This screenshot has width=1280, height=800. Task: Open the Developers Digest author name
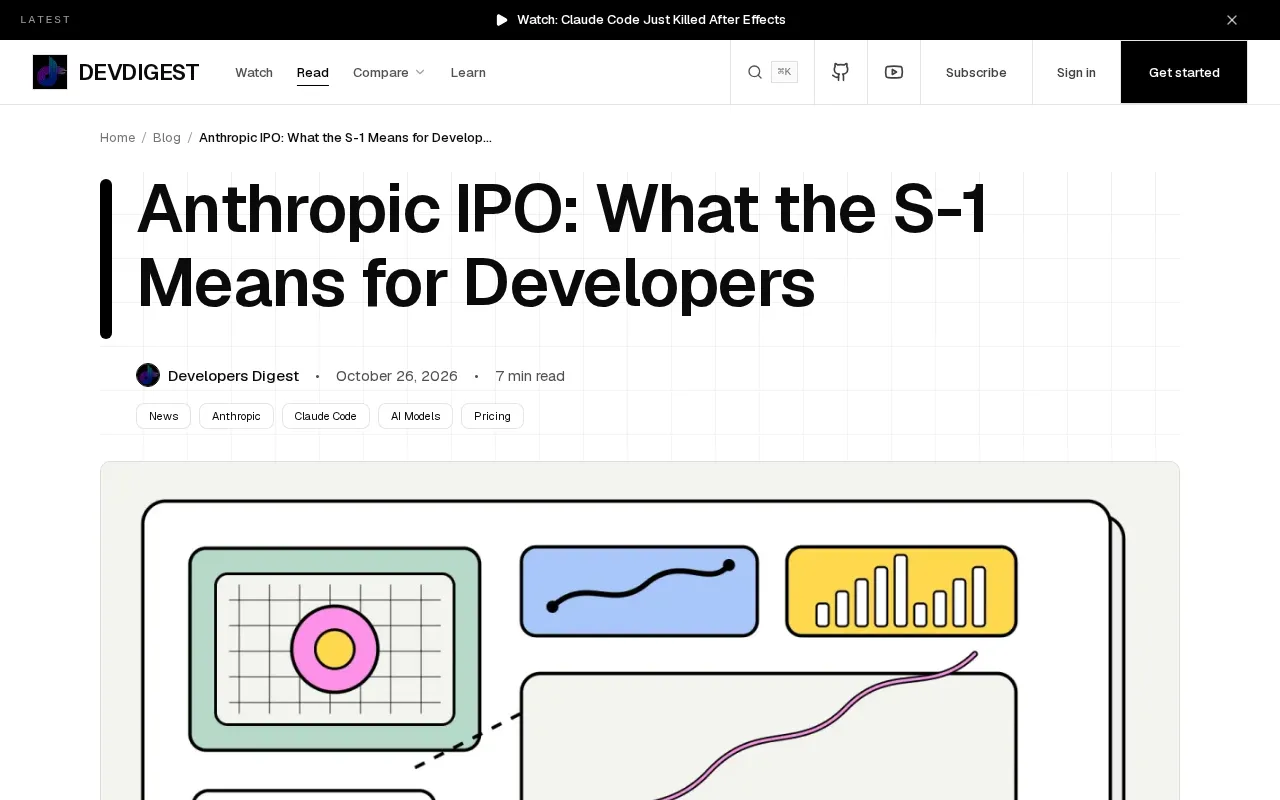[x=233, y=376]
